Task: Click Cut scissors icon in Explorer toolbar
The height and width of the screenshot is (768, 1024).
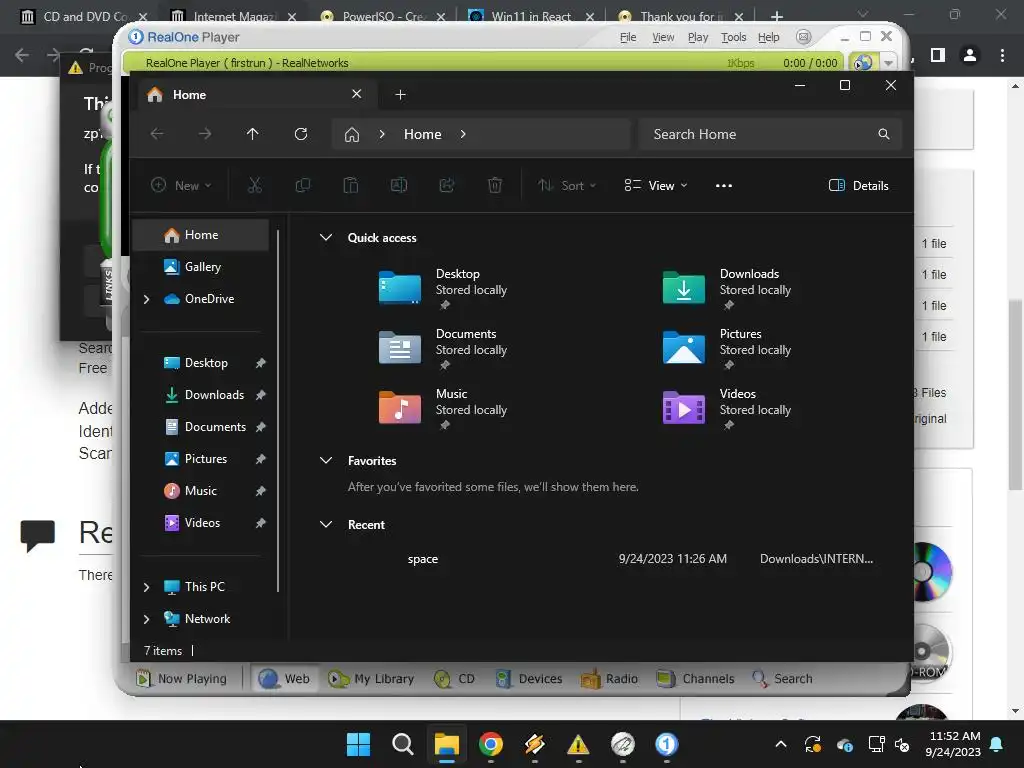Action: (255, 185)
